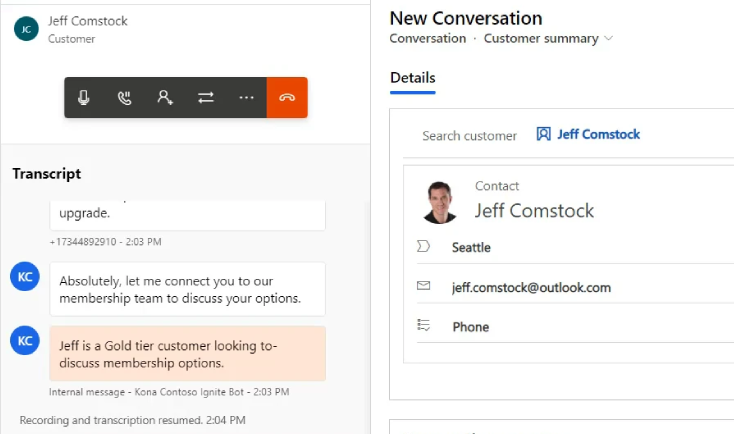End the call with red button

pos(287,97)
